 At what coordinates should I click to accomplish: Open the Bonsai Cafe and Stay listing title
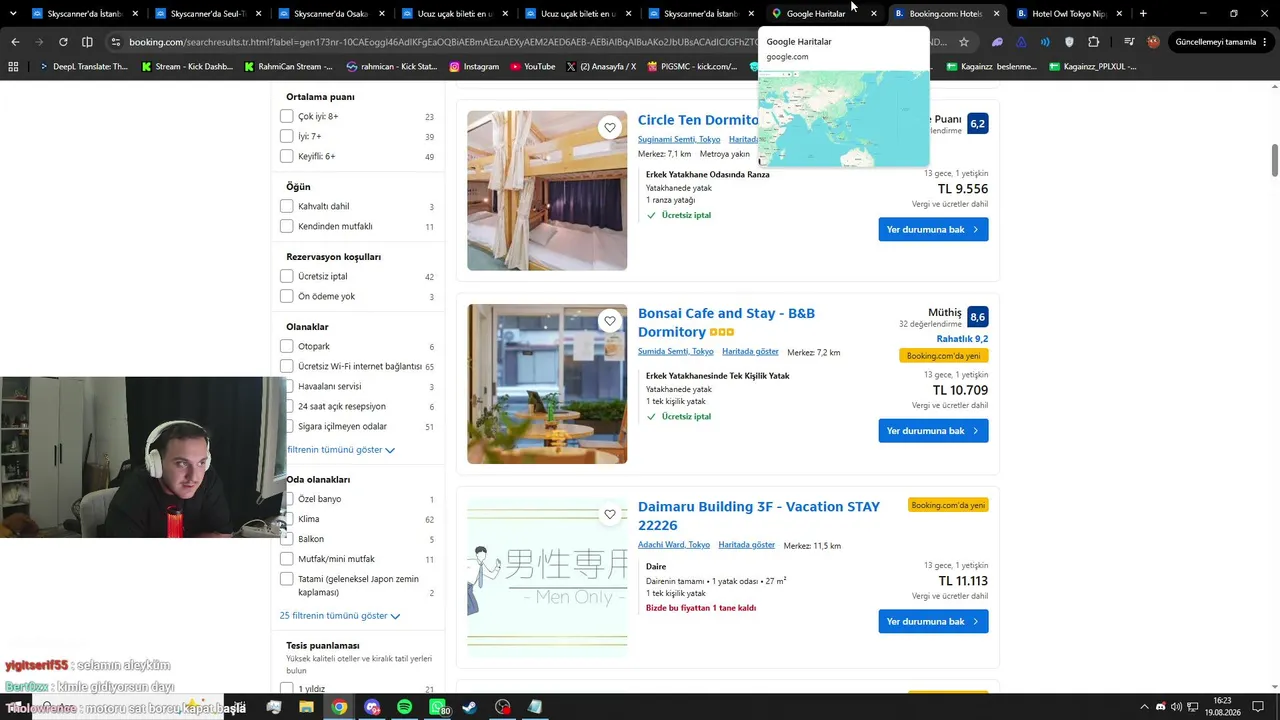(726, 322)
